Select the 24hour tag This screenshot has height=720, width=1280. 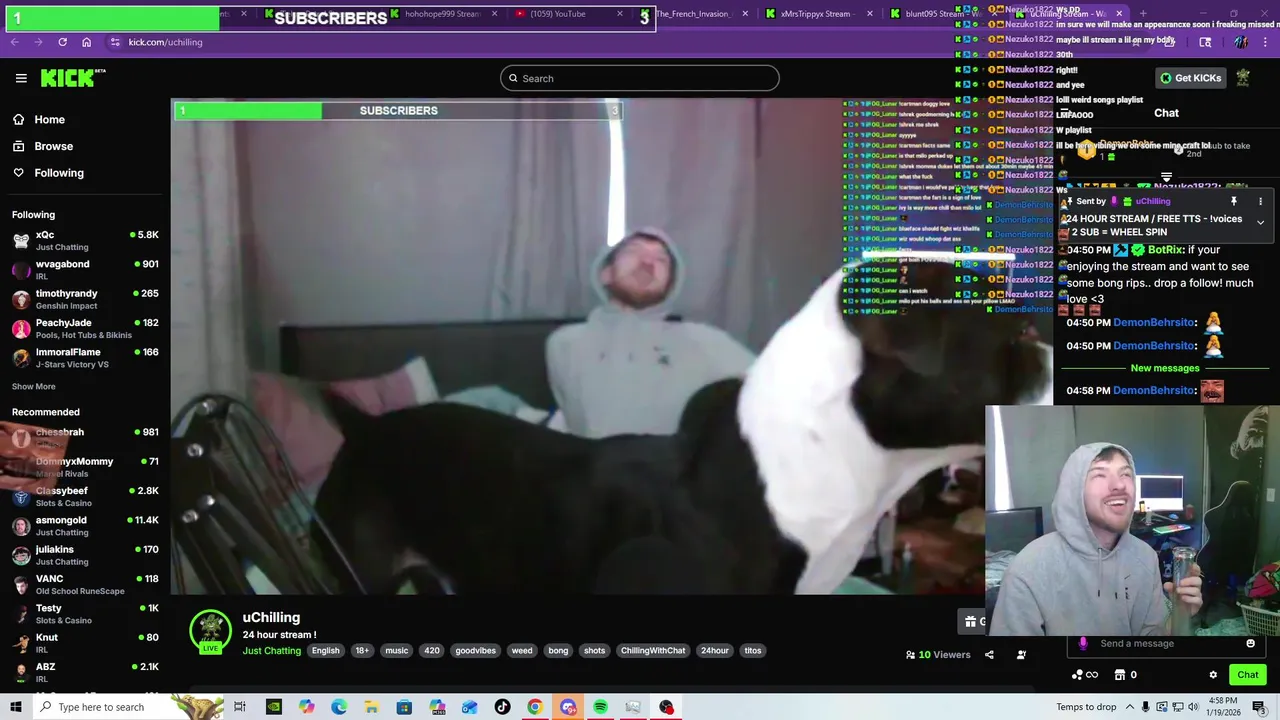coord(715,651)
